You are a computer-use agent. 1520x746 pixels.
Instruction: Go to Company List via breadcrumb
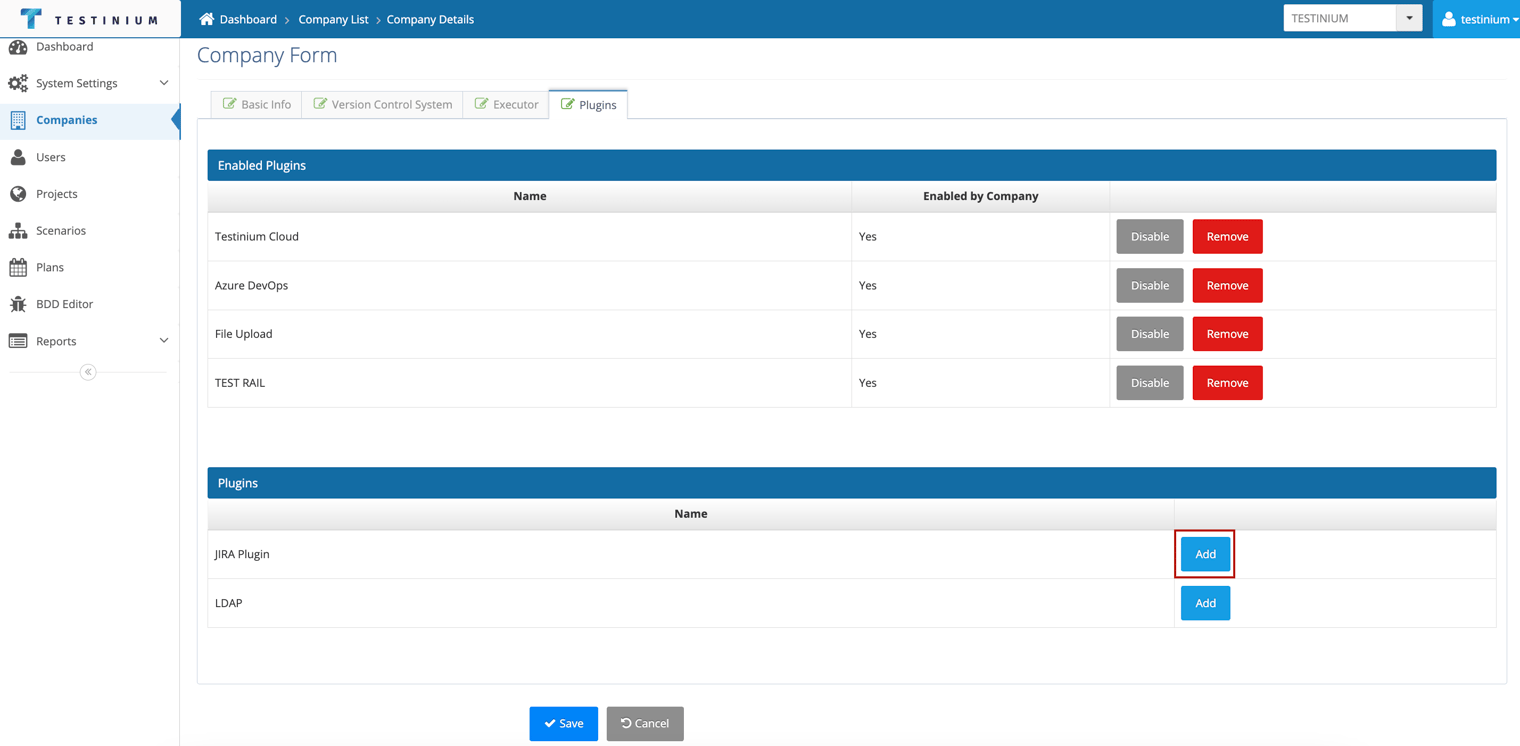[x=333, y=19]
